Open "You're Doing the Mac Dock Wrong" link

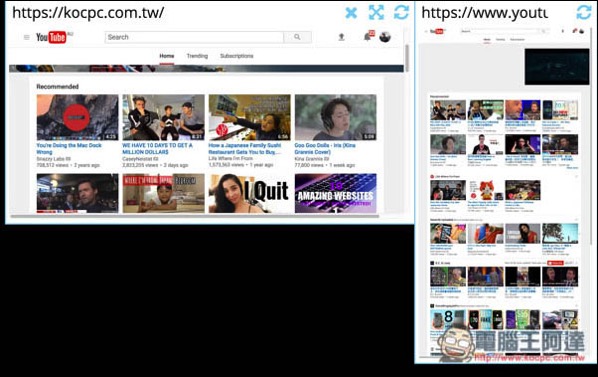(69, 149)
